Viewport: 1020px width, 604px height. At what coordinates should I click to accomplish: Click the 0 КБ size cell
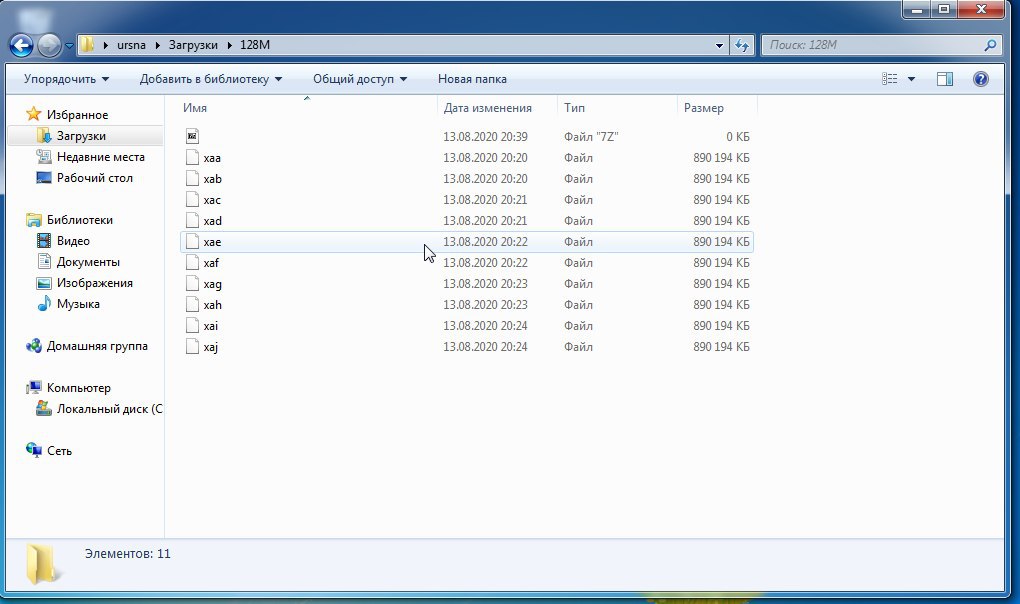tap(738, 137)
